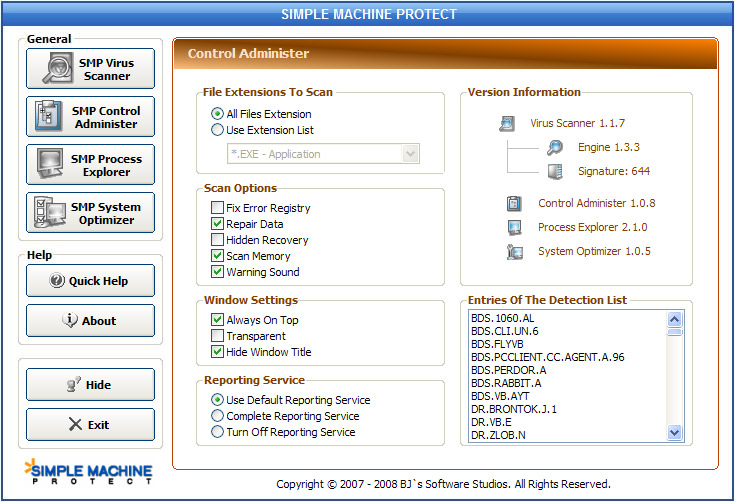
Task: Enable Transparent window checkbox
Action: [217, 336]
